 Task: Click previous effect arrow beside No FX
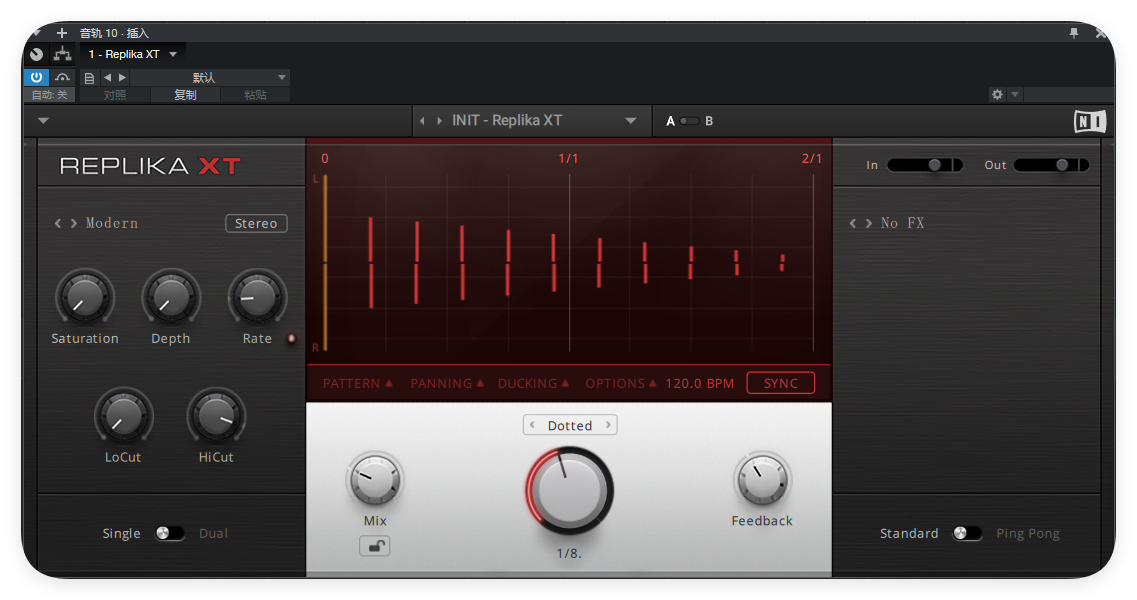(853, 223)
